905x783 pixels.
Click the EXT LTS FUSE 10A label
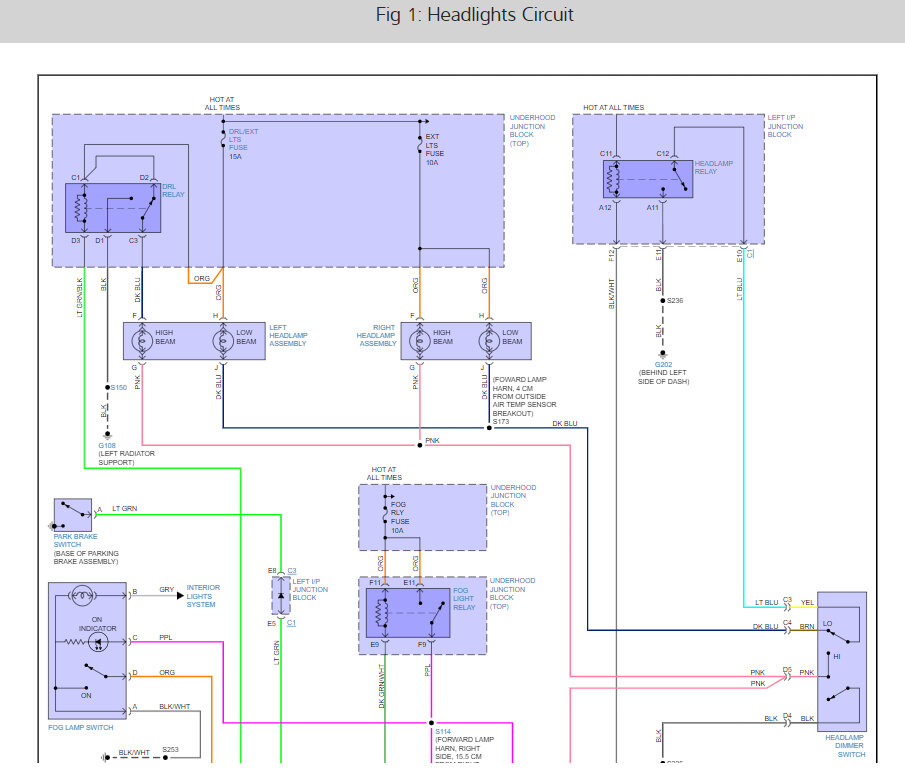click(x=435, y=149)
